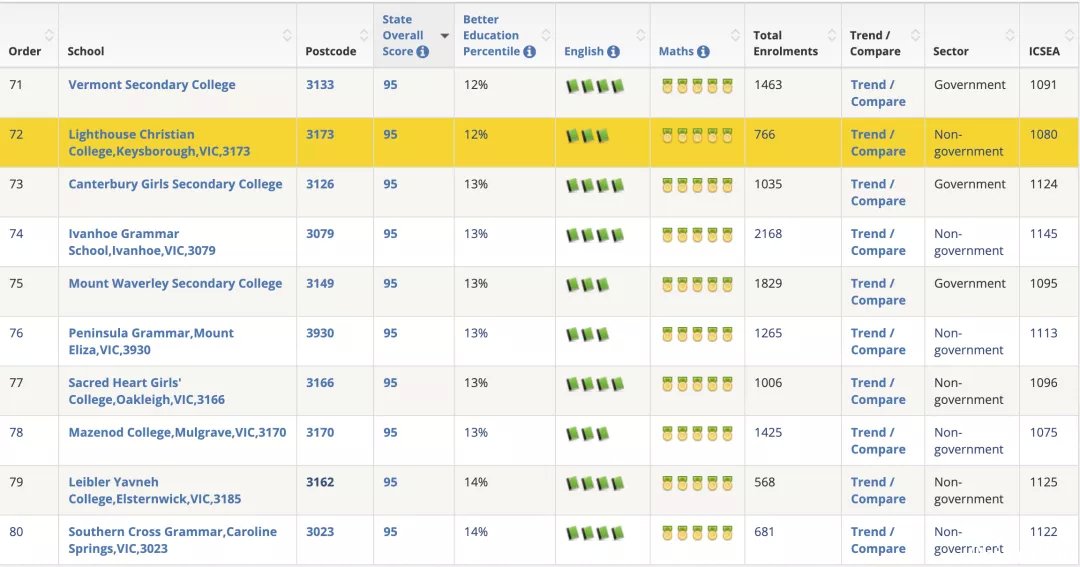Open Vermont Secondary College link
This screenshot has width=1080, height=567.
click(152, 85)
